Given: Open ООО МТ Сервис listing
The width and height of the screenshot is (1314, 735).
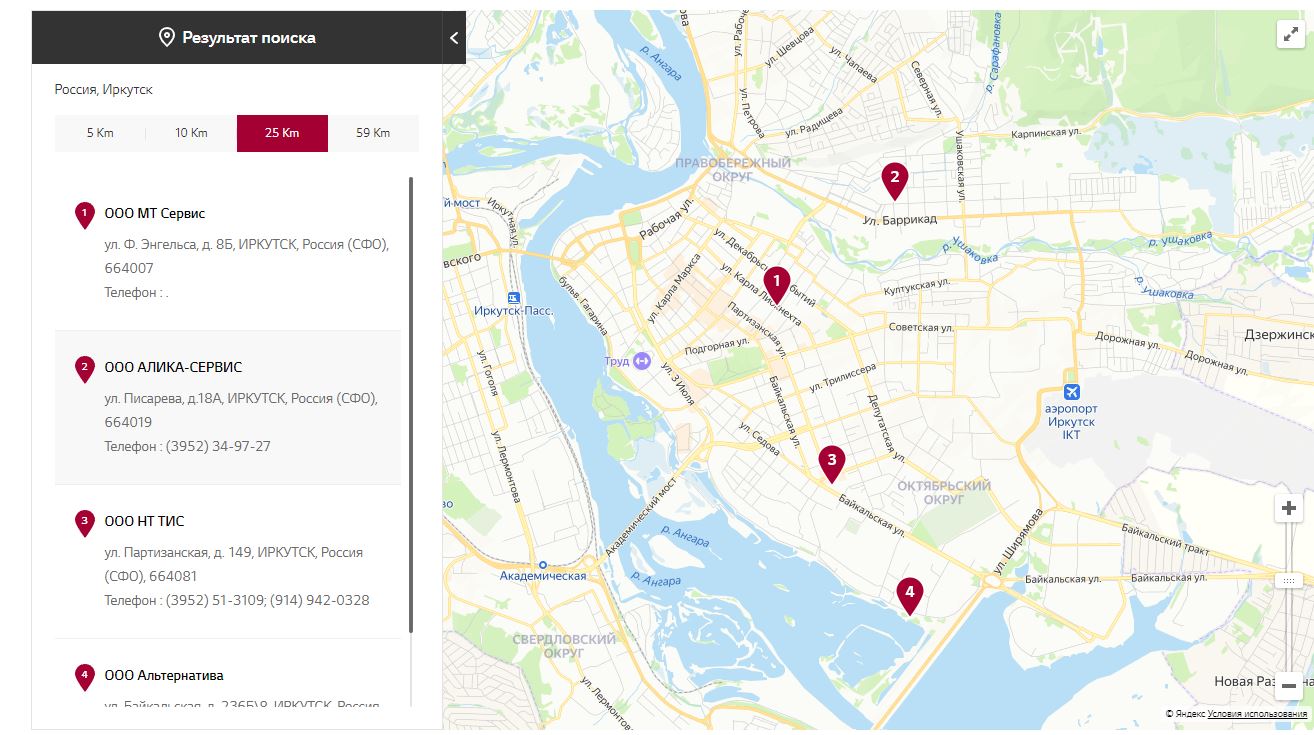Looking at the screenshot, I should pyautogui.click(x=155, y=214).
